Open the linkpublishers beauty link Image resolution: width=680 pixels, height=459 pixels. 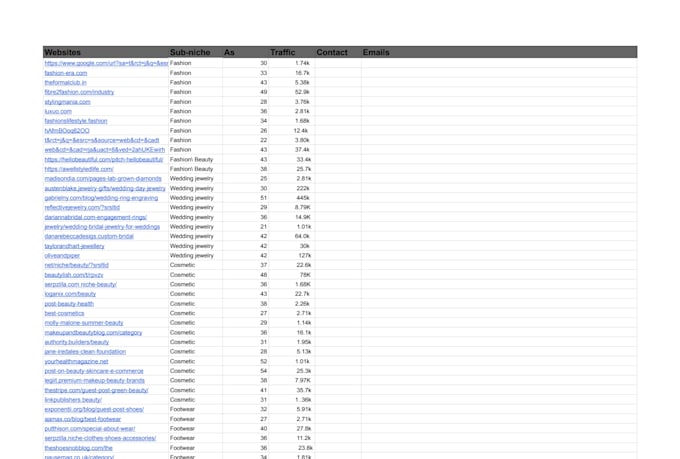pos(73,400)
